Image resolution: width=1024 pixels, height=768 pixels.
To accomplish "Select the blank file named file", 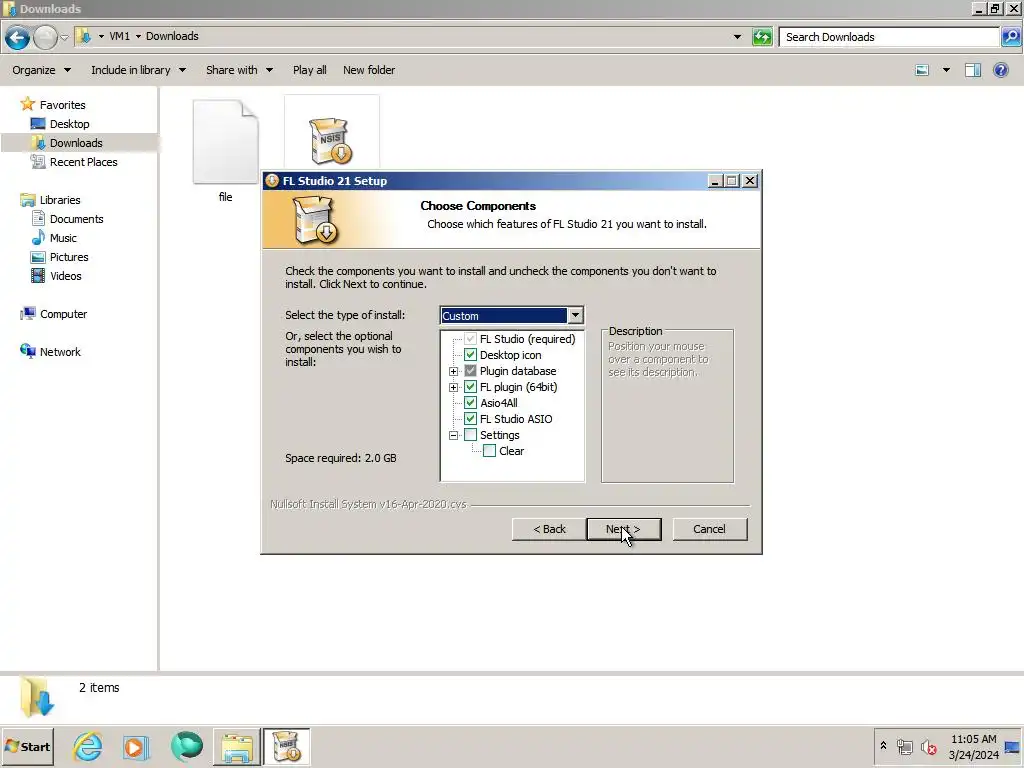I will (225, 152).
